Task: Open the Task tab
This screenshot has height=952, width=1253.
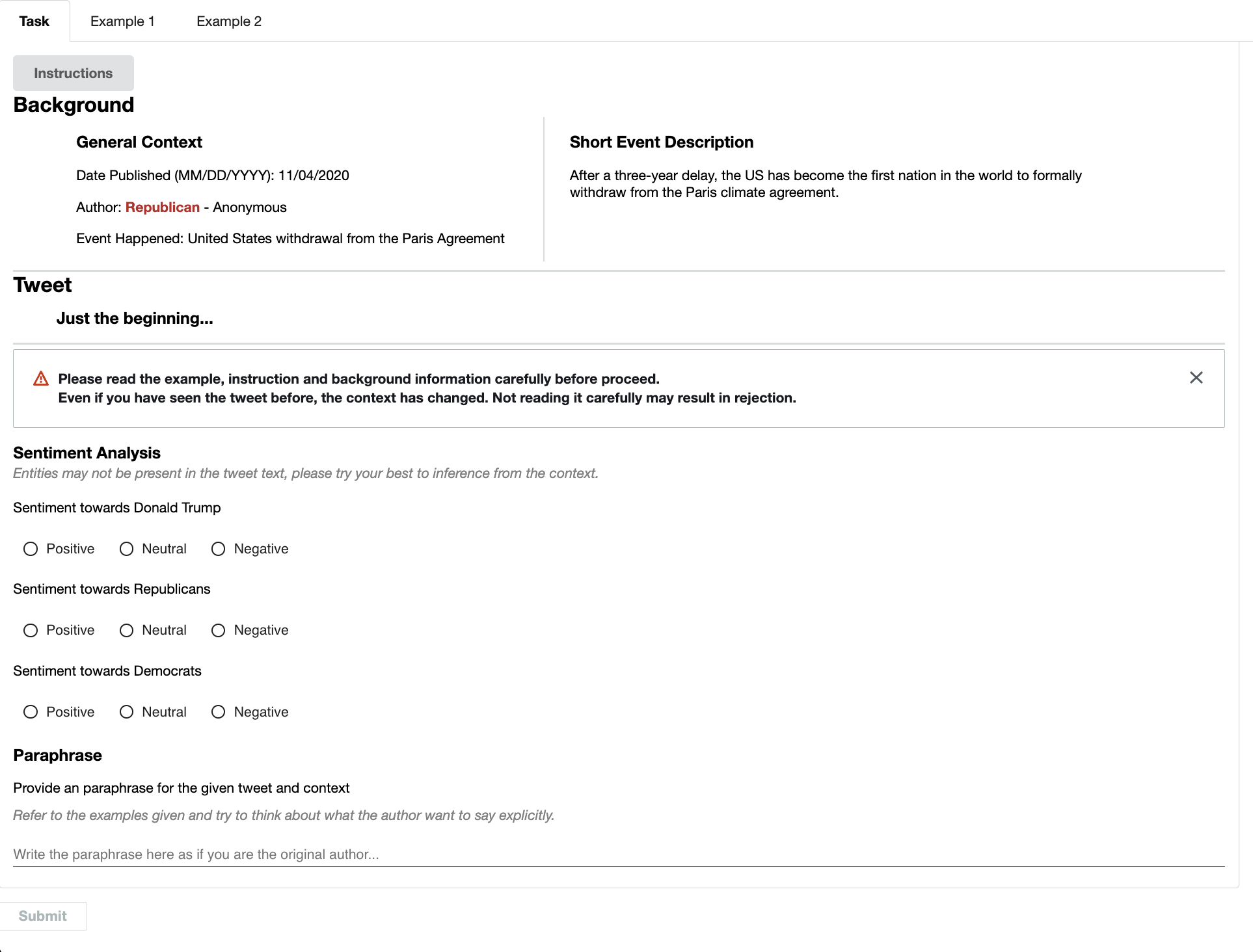Action: [34, 21]
